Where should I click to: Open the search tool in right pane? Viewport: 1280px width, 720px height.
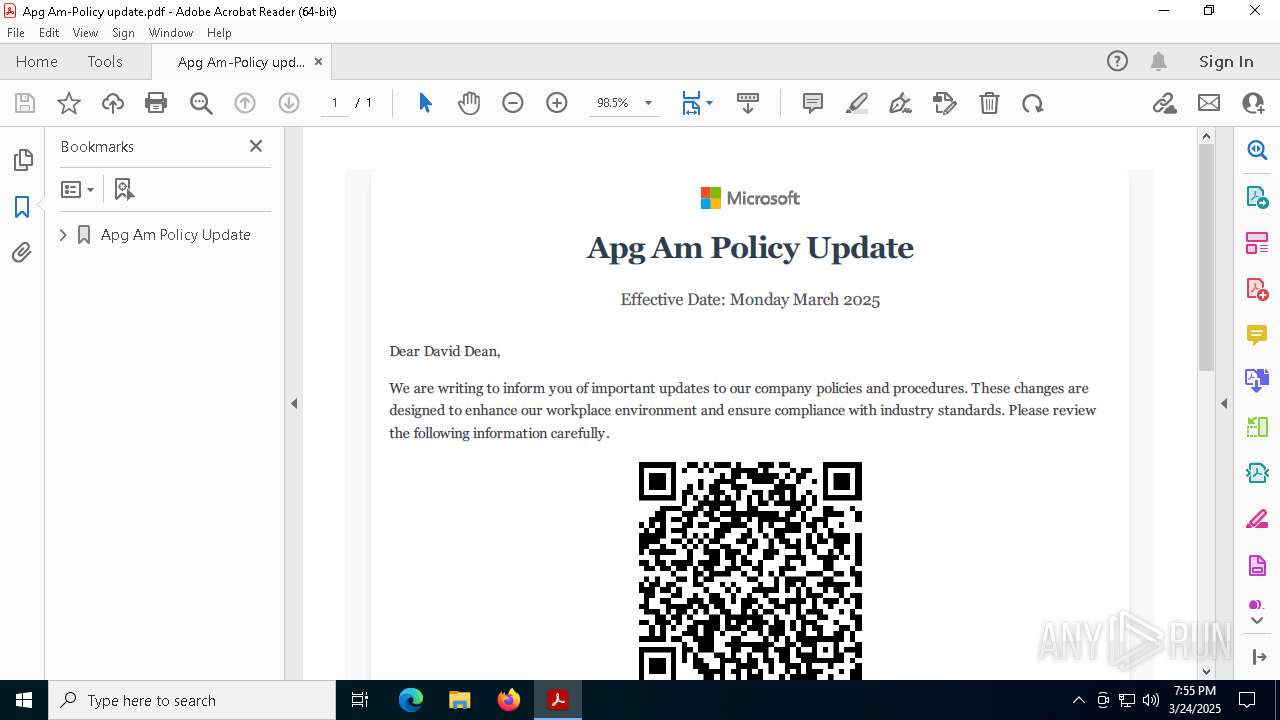(x=1257, y=150)
